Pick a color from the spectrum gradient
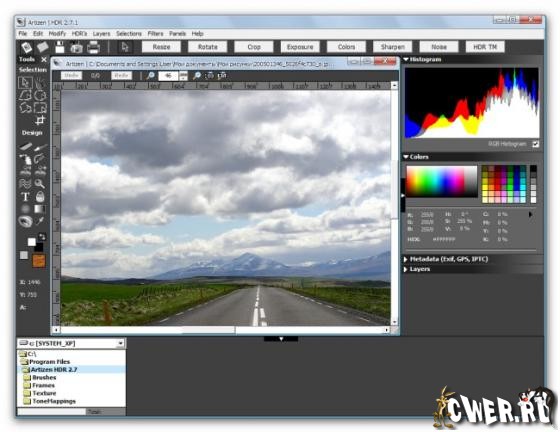Image resolution: width=560 pixels, height=432 pixels. pos(442,181)
